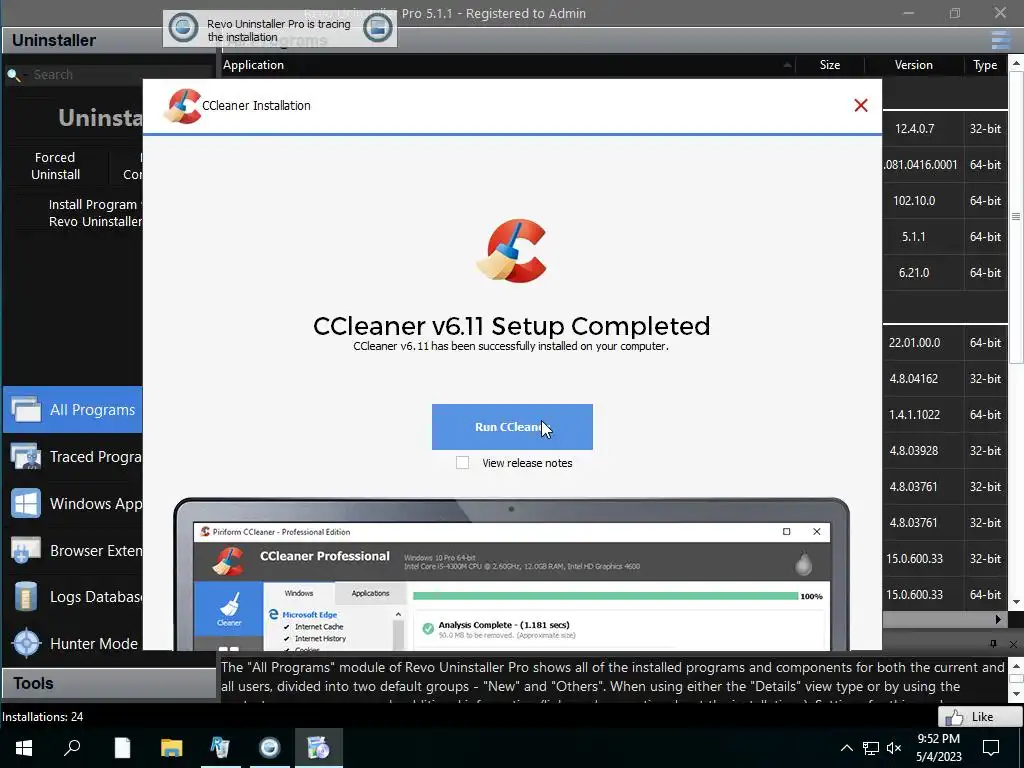
Task: Open All Programs in Revo sidebar
Action: (x=72, y=409)
